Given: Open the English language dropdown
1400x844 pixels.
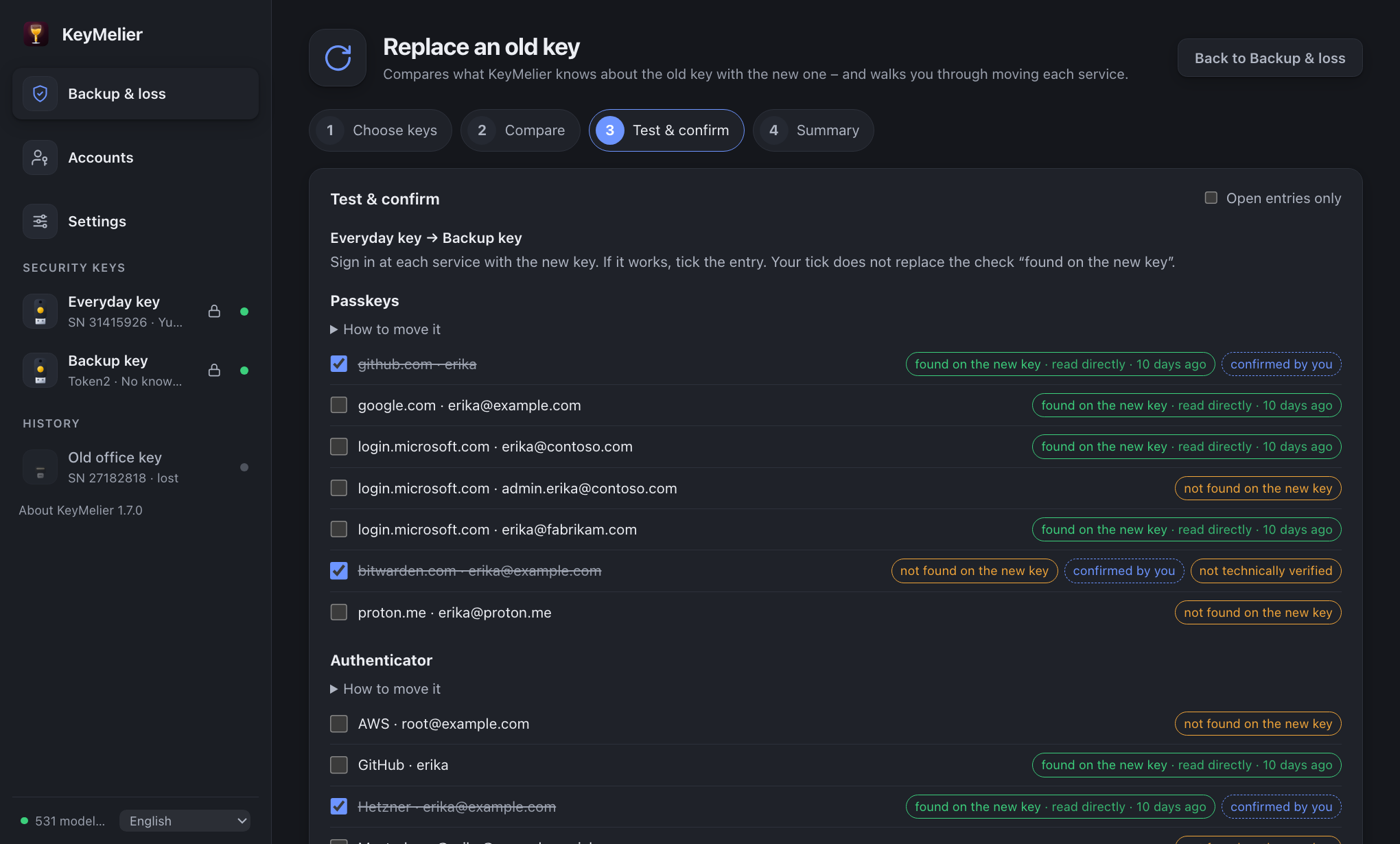Looking at the screenshot, I should click(x=185, y=821).
